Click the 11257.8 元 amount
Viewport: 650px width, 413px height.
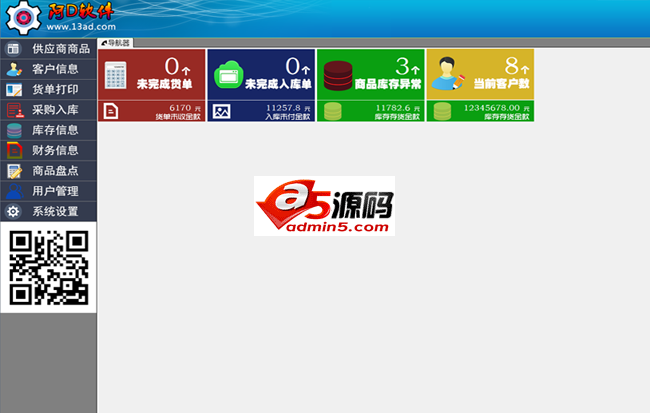pyautogui.click(x=288, y=108)
